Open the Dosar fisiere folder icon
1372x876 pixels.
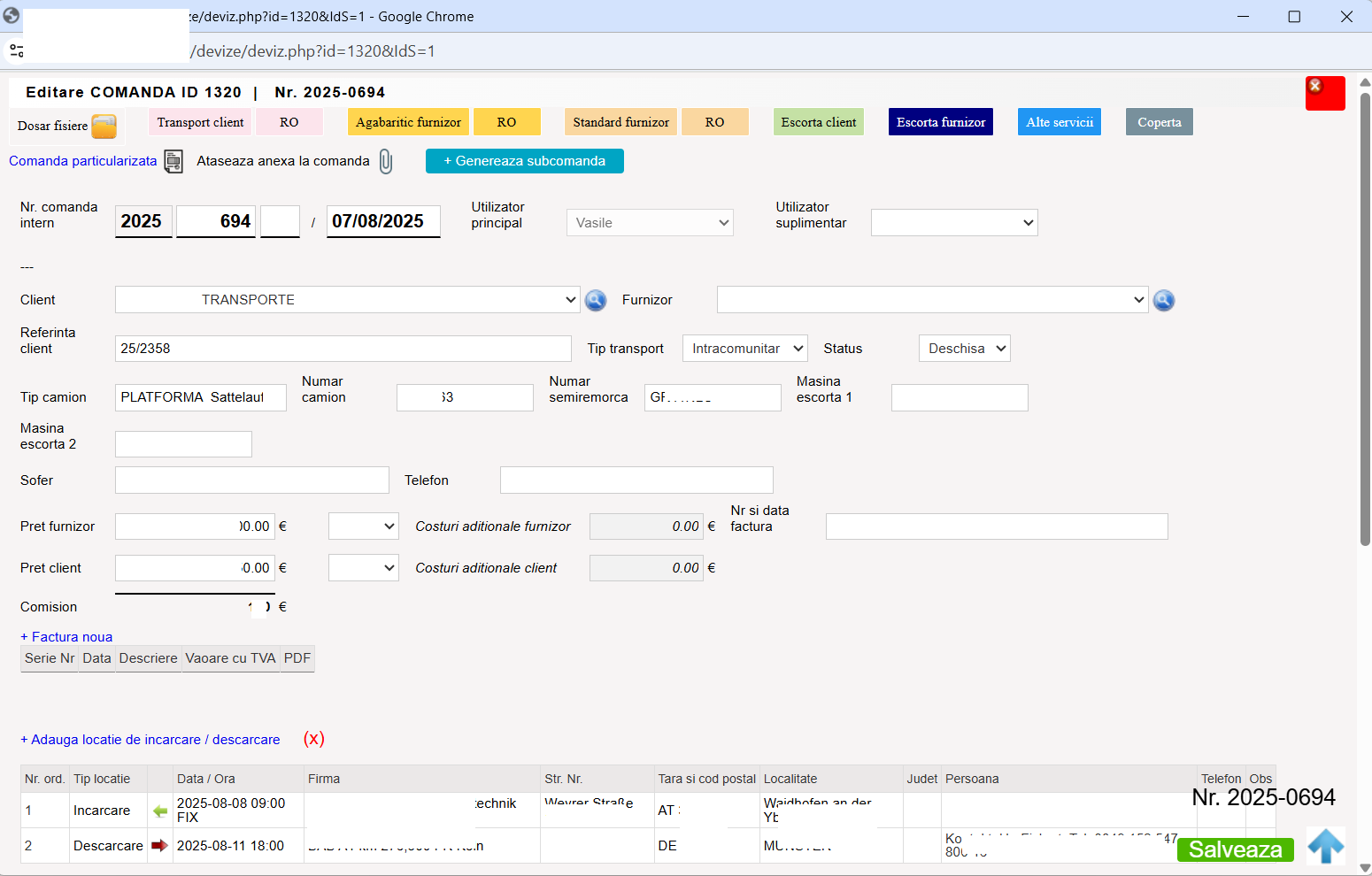104,127
